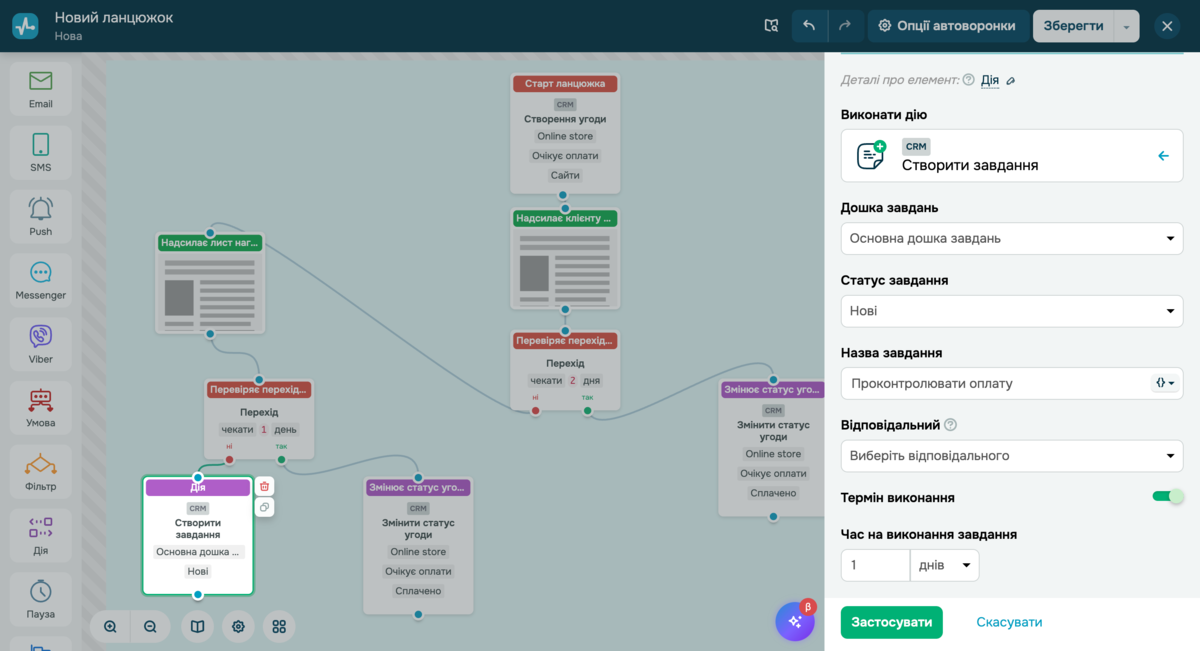Click the task duration value field
1200x651 pixels.
[875, 564]
